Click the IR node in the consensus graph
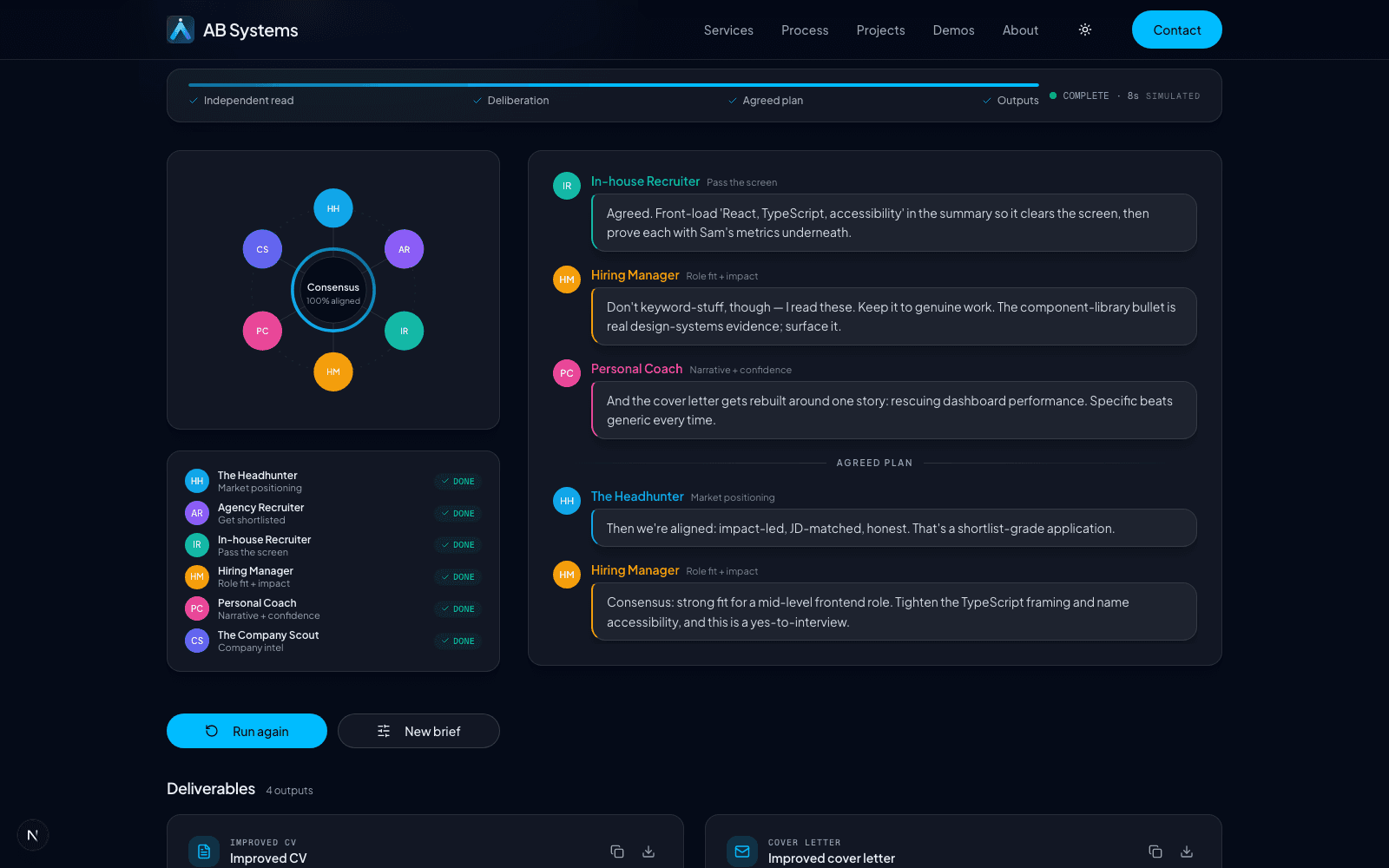1389x868 pixels. pyautogui.click(x=404, y=331)
